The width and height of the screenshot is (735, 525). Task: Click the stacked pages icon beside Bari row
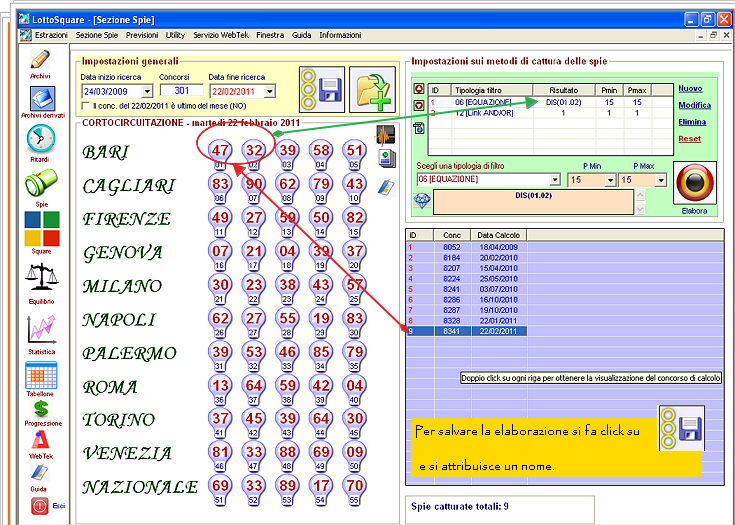point(387,159)
